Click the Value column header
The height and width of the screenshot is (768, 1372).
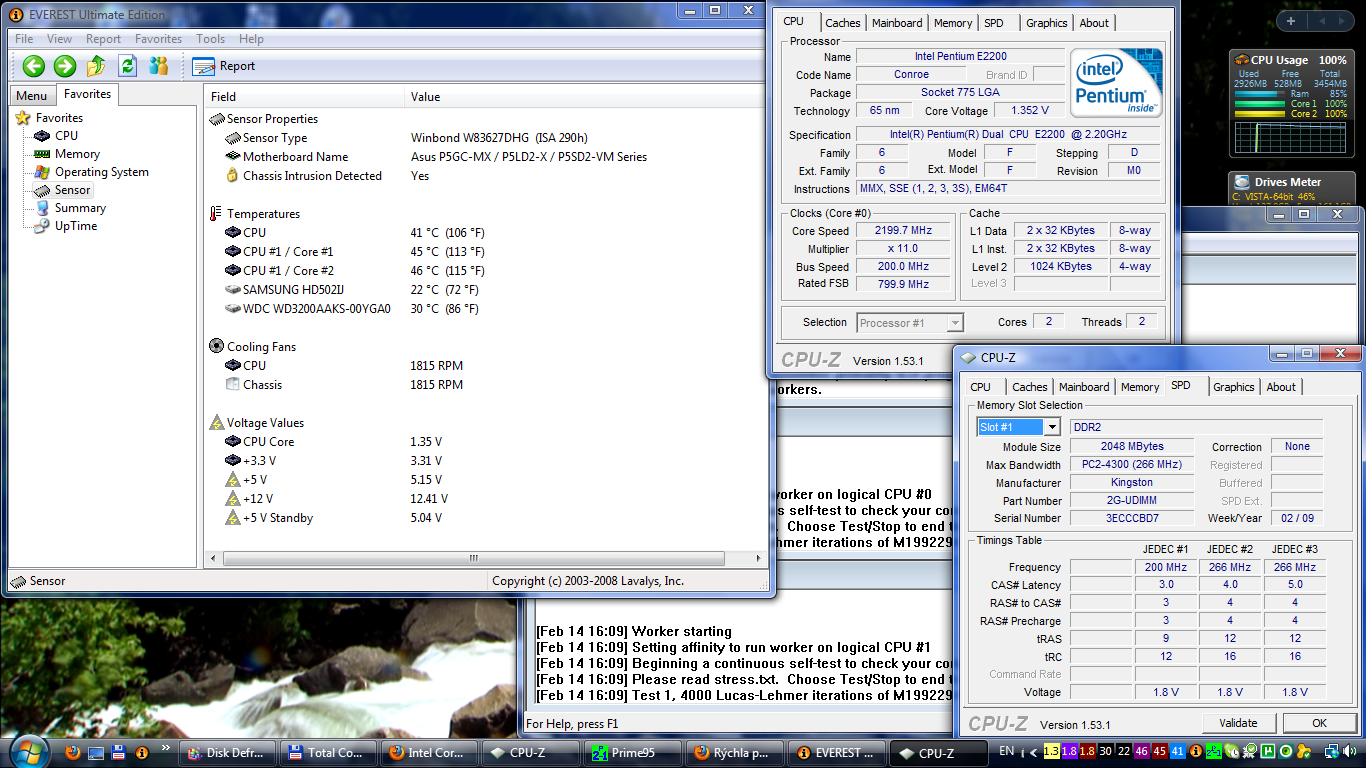(x=585, y=97)
